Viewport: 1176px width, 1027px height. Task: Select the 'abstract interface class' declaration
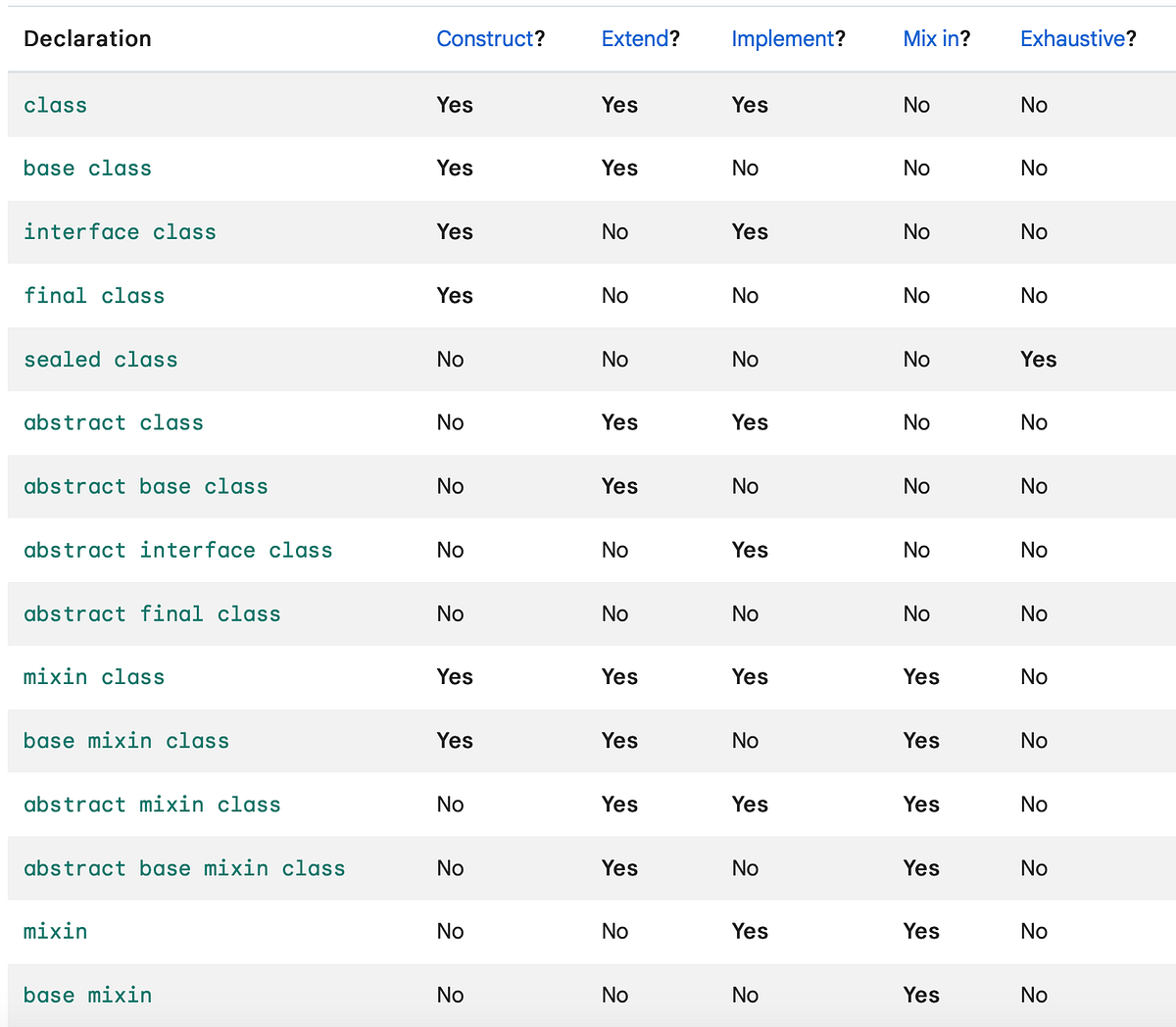pos(178,551)
